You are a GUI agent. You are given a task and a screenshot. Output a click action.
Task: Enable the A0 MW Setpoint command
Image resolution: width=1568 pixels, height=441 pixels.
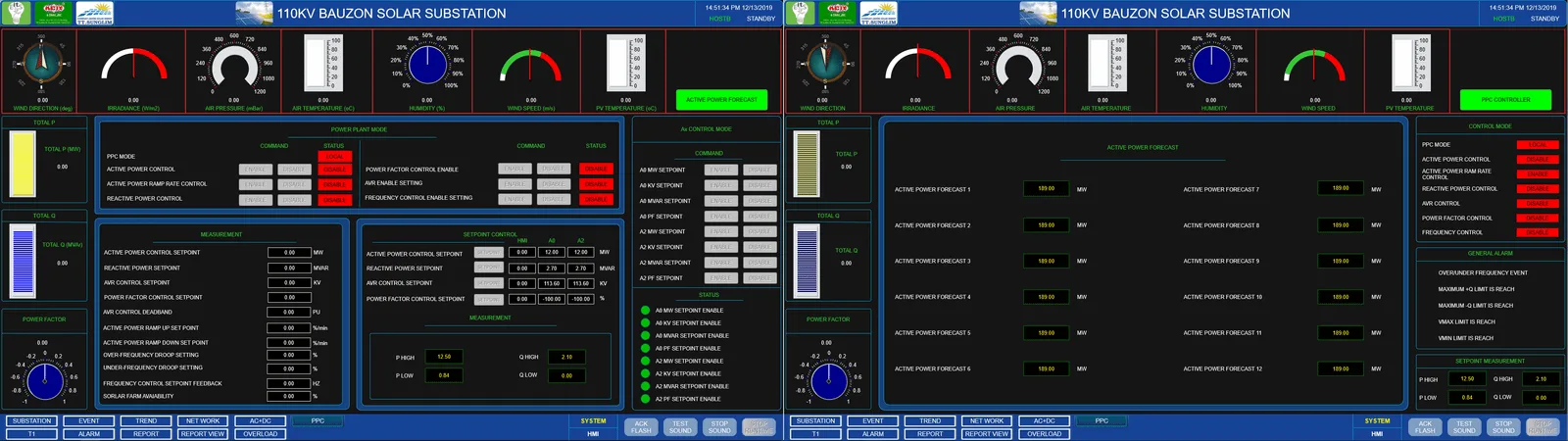click(721, 170)
